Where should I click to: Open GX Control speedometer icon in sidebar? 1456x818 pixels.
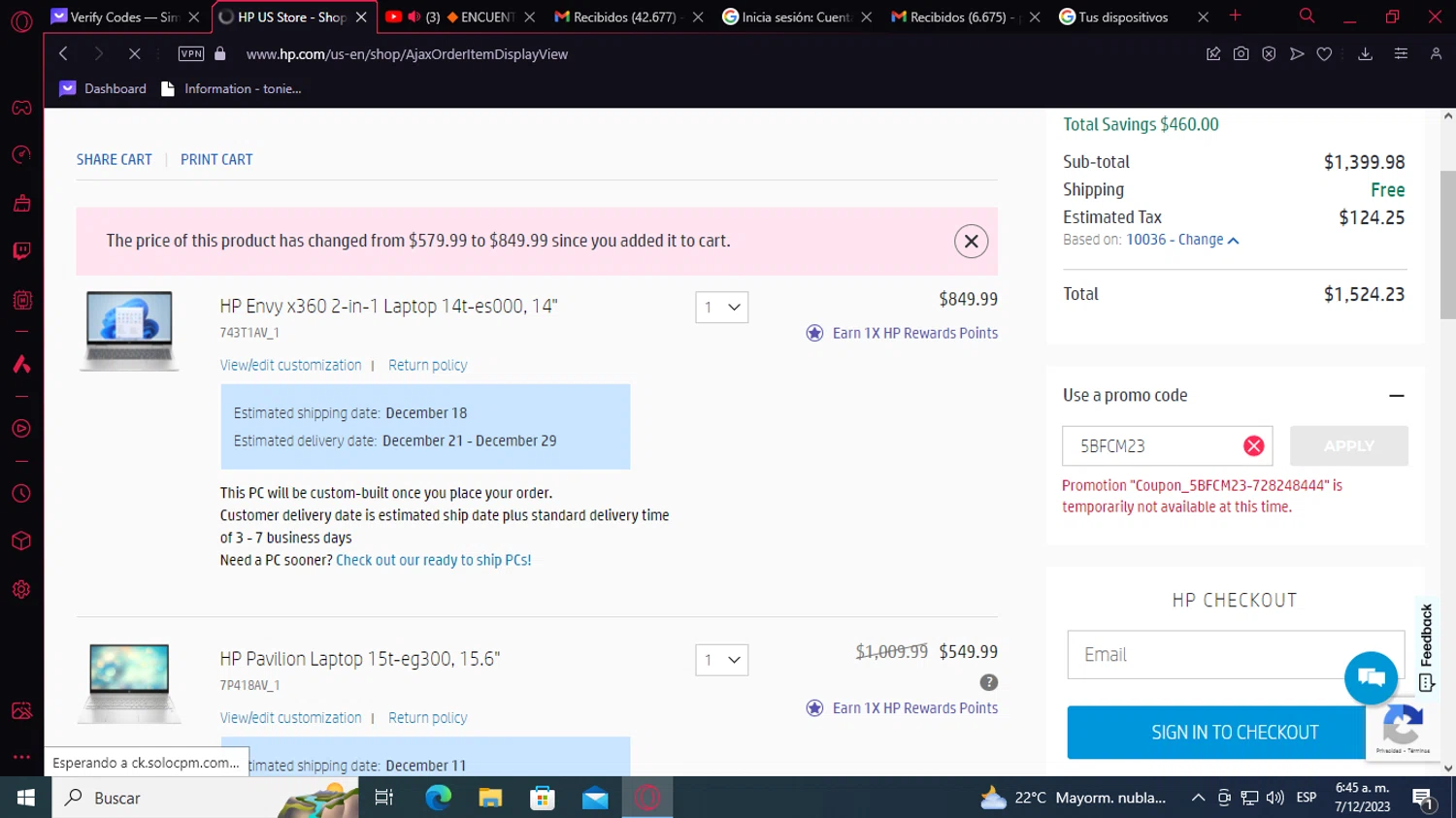coord(21,155)
